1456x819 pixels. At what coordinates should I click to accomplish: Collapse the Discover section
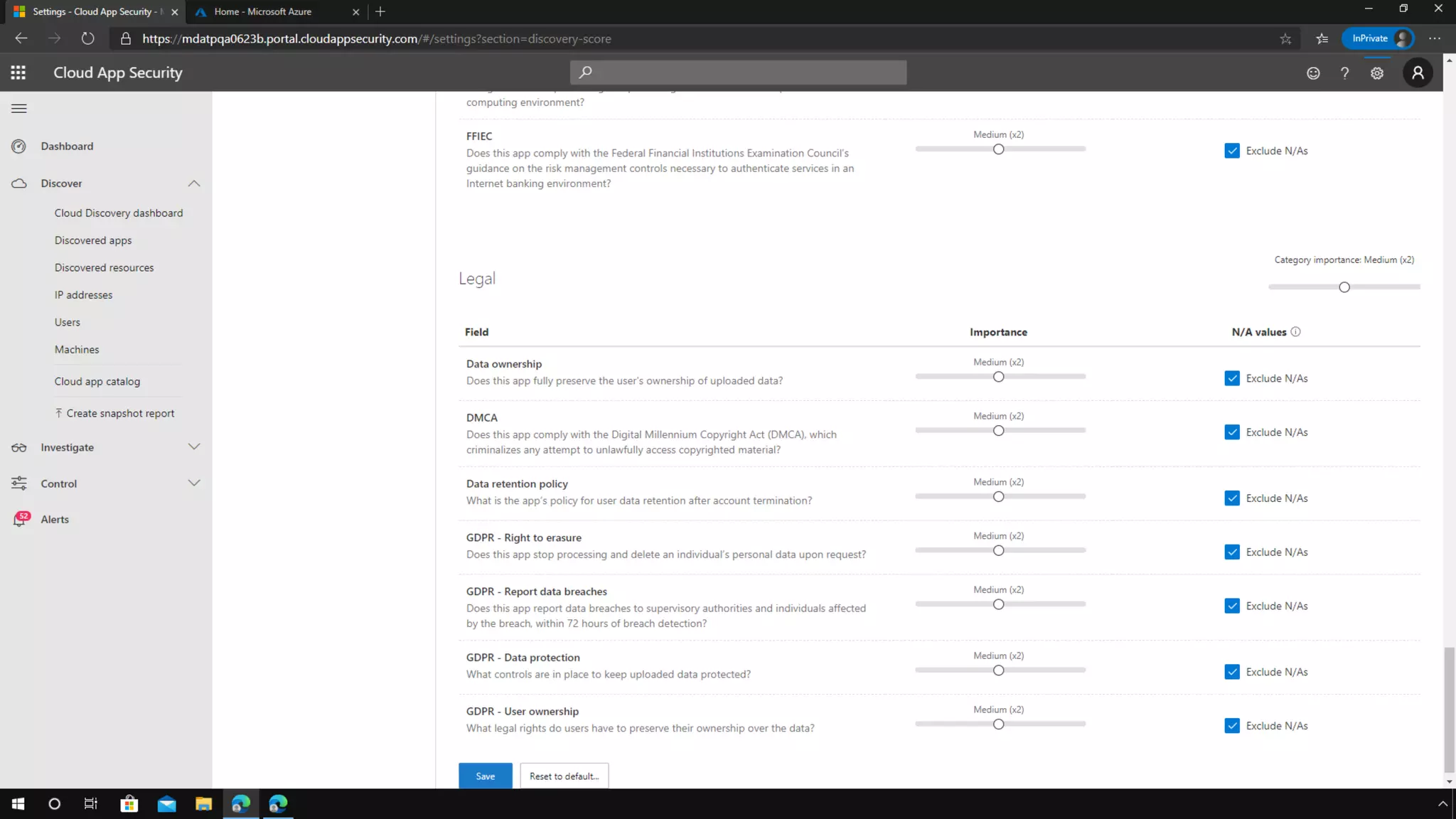point(193,183)
